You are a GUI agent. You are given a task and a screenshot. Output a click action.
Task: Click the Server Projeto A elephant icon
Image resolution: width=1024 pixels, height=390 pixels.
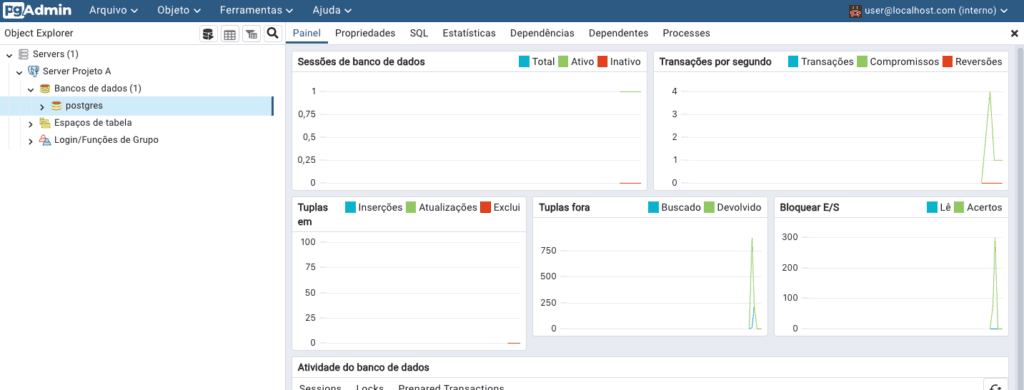coord(34,71)
